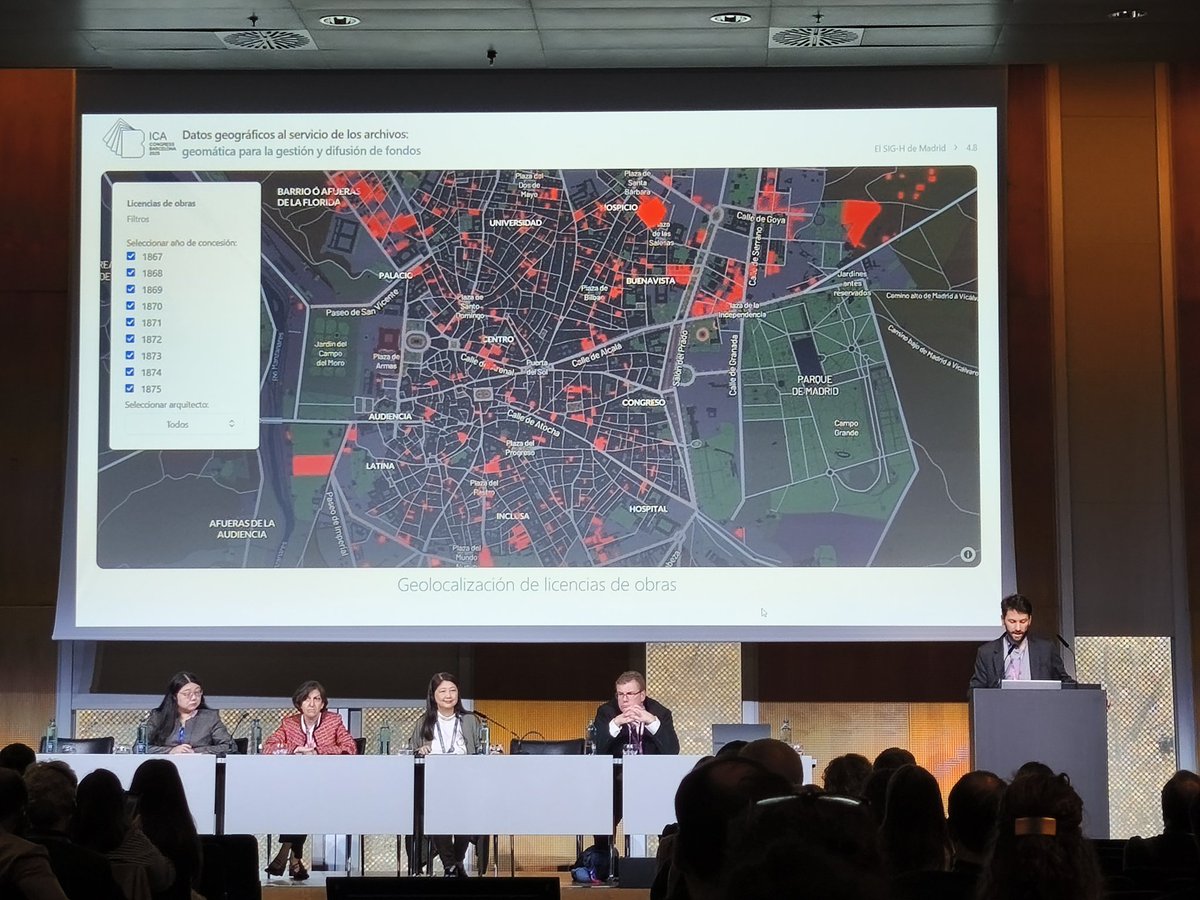Toggle the 1870 year filter checkbox

tap(131, 306)
